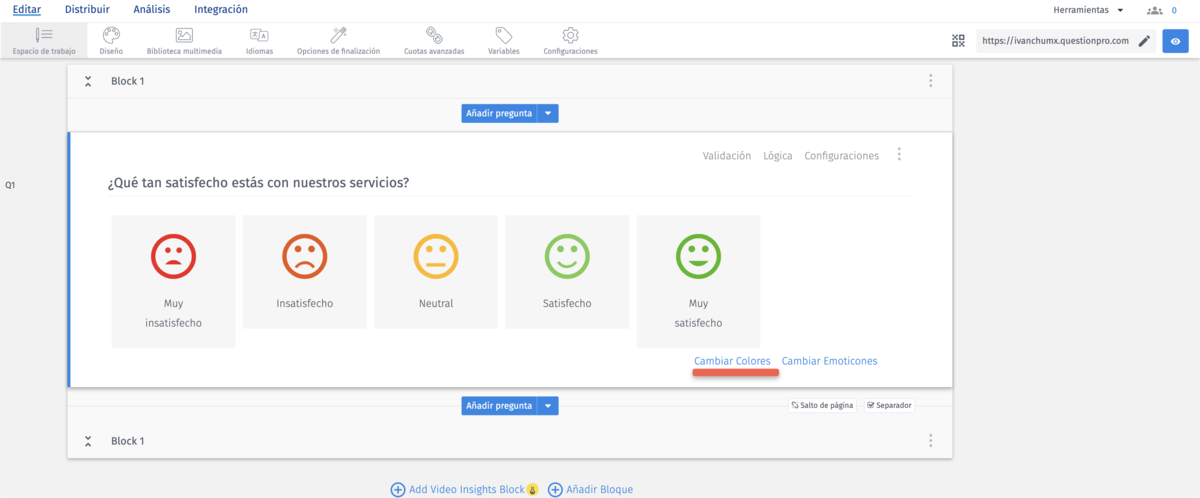Open the Idiomas language icon
Image resolution: width=1200 pixels, height=498 pixels.
259,35
